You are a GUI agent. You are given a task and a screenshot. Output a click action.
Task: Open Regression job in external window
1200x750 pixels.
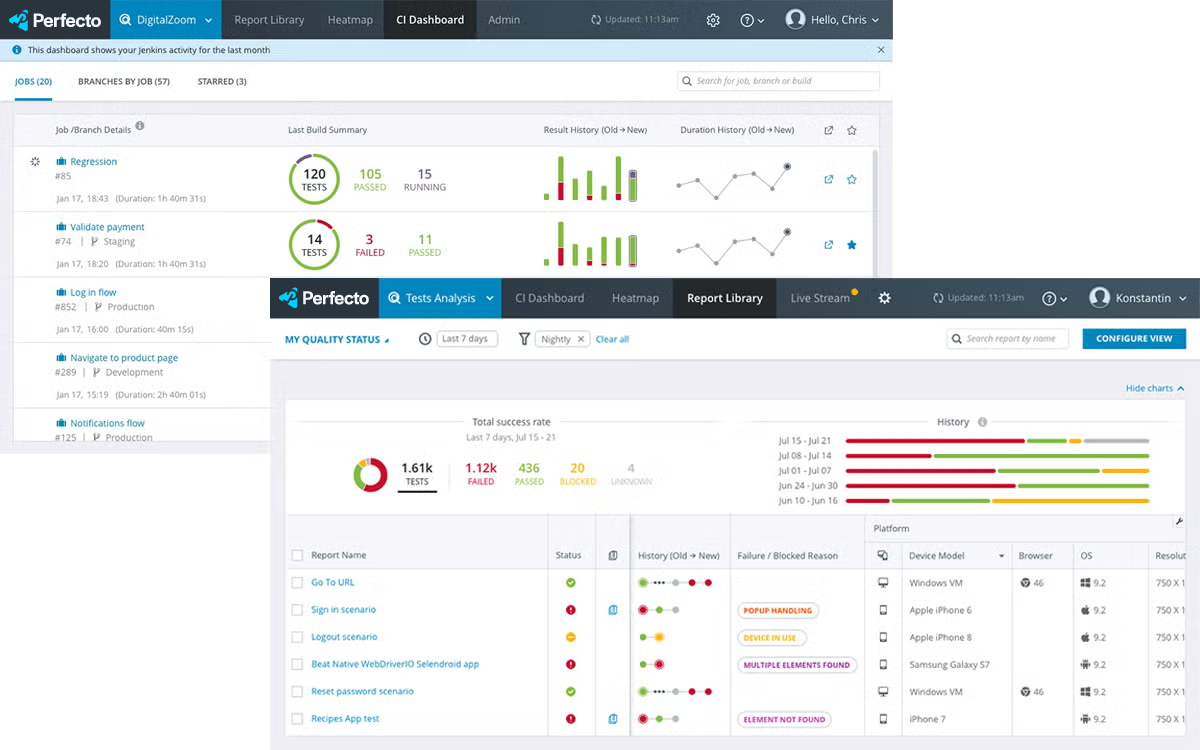(828, 180)
